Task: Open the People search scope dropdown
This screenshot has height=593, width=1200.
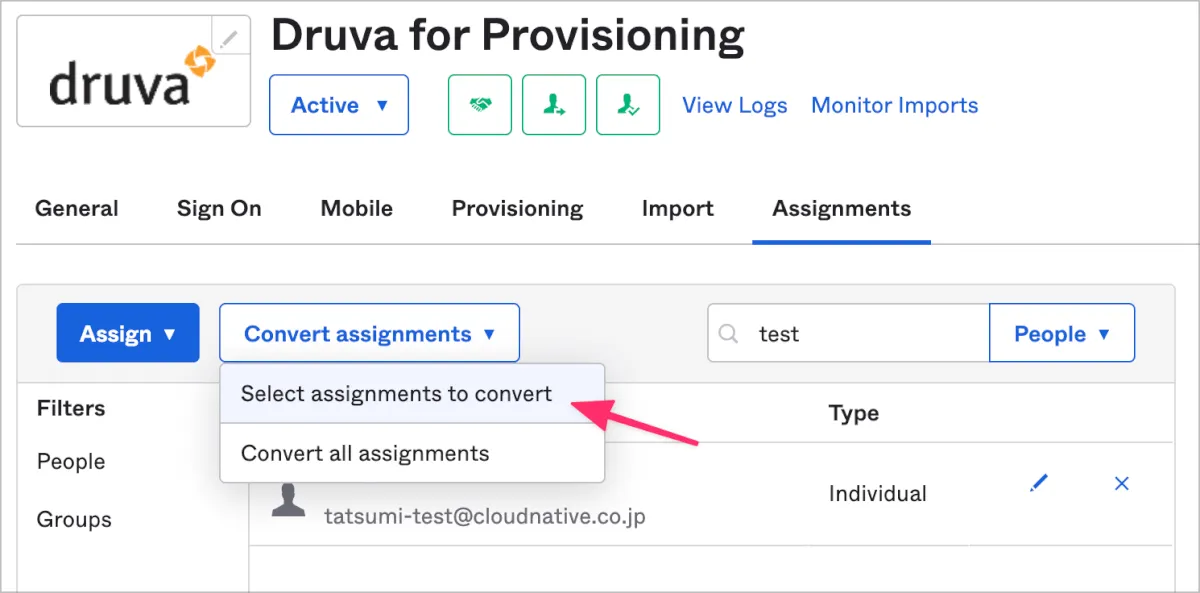Action: coord(1061,334)
